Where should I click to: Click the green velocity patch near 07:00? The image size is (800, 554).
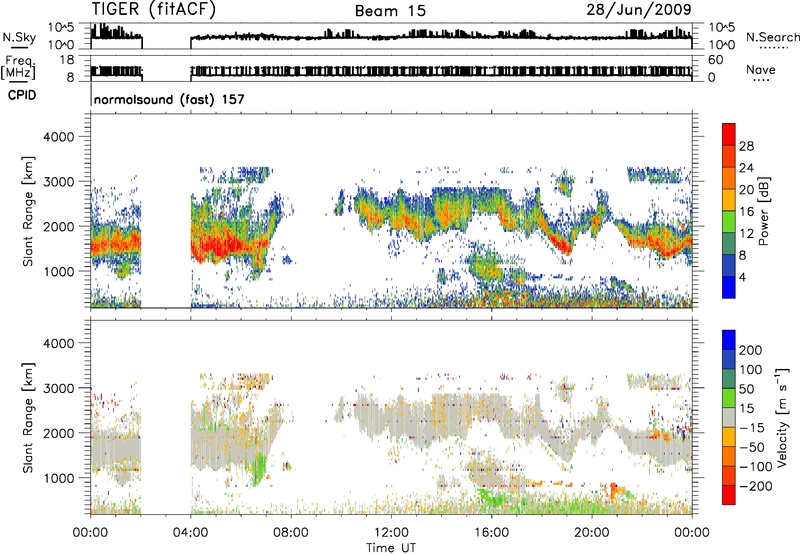(260, 468)
